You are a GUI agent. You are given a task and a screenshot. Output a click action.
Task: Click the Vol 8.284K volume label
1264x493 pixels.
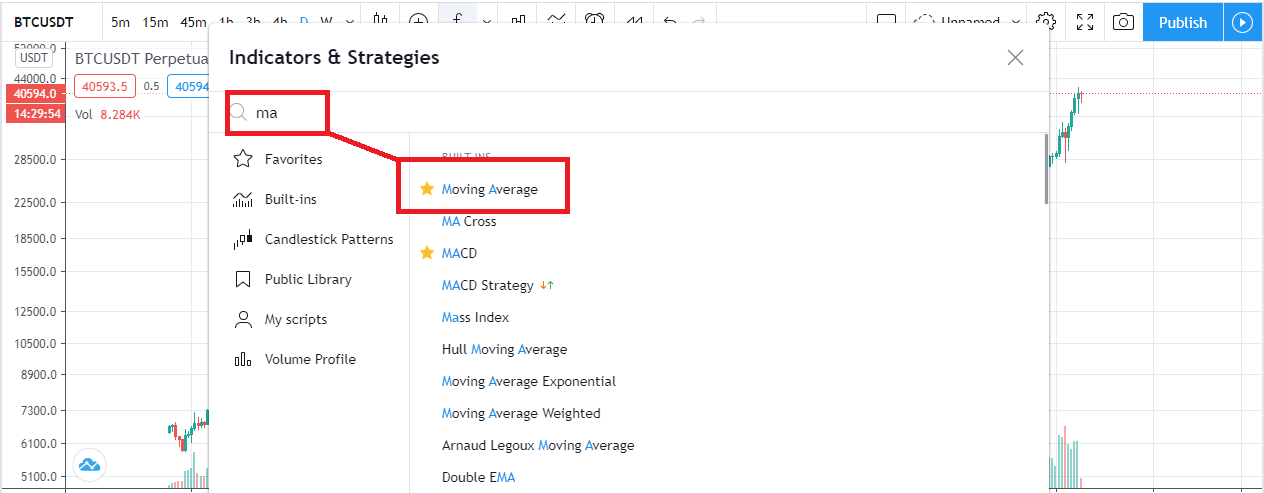click(x=108, y=115)
